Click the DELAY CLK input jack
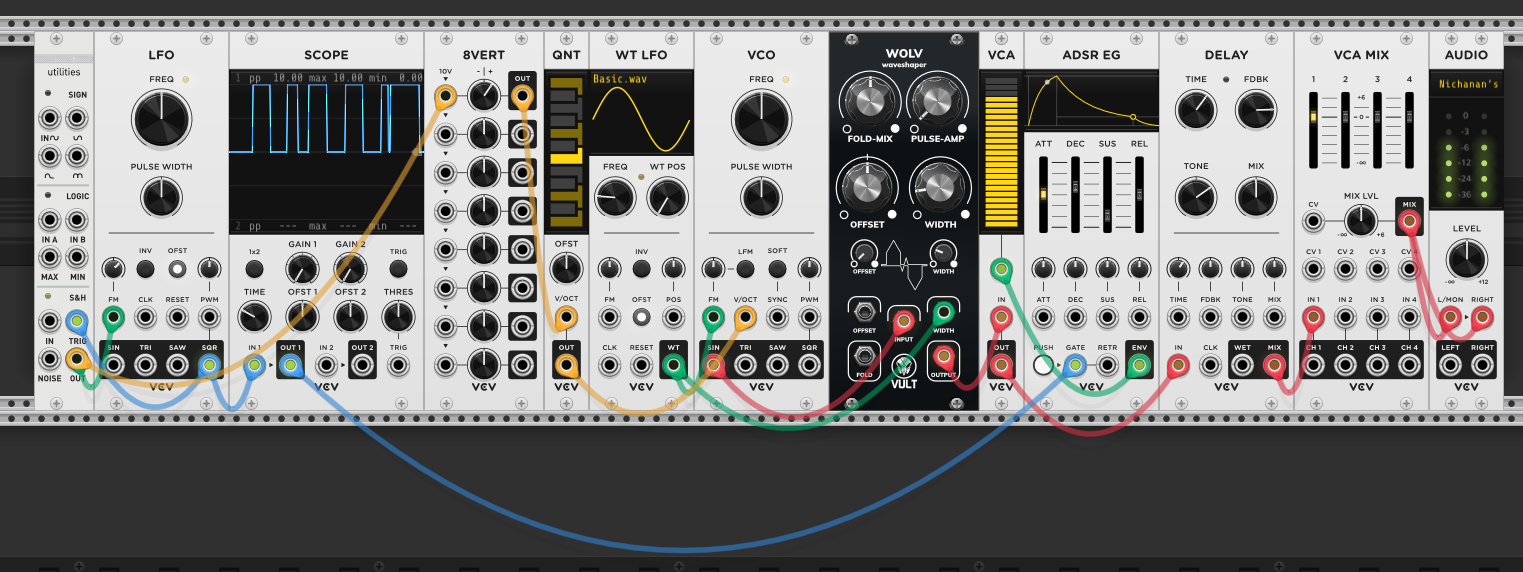The image size is (1523, 572). tap(1210, 365)
